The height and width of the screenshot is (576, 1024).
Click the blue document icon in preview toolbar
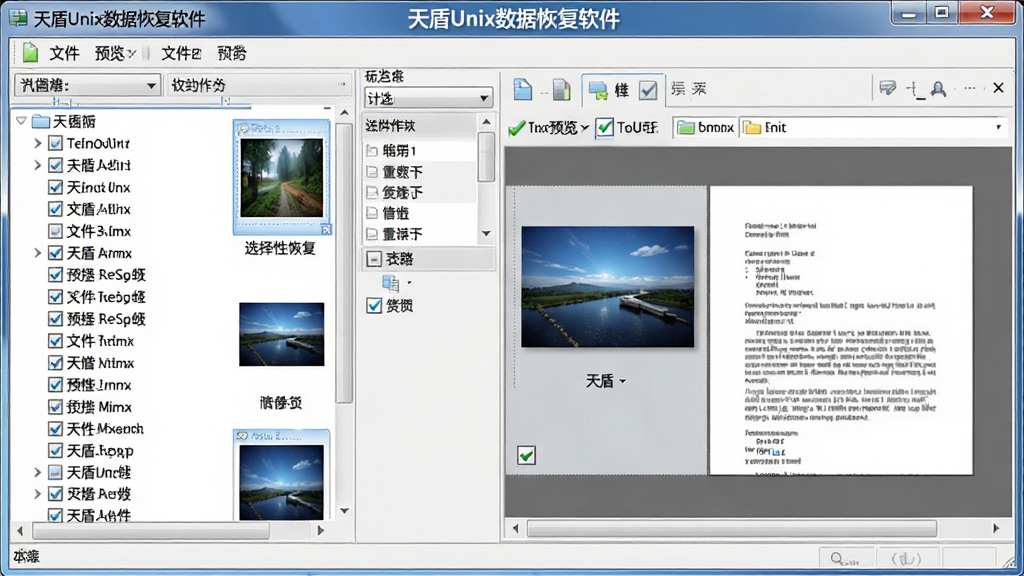coord(522,89)
